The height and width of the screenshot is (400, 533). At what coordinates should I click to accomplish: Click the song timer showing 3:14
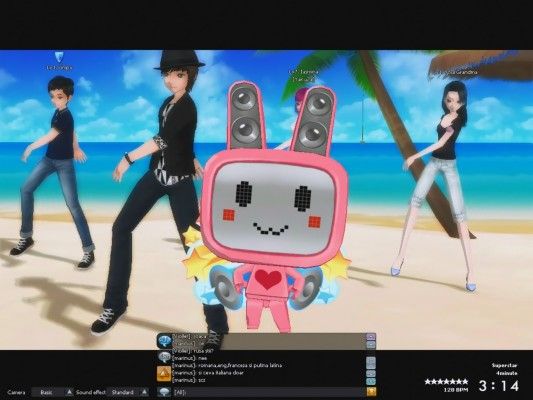[499, 386]
